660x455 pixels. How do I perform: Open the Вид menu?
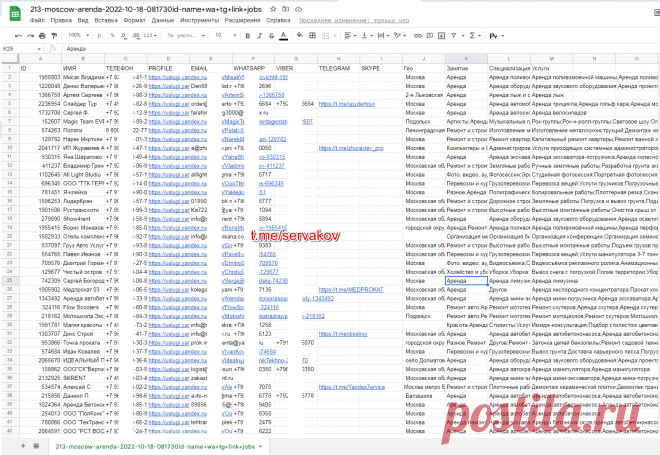point(83,20)
